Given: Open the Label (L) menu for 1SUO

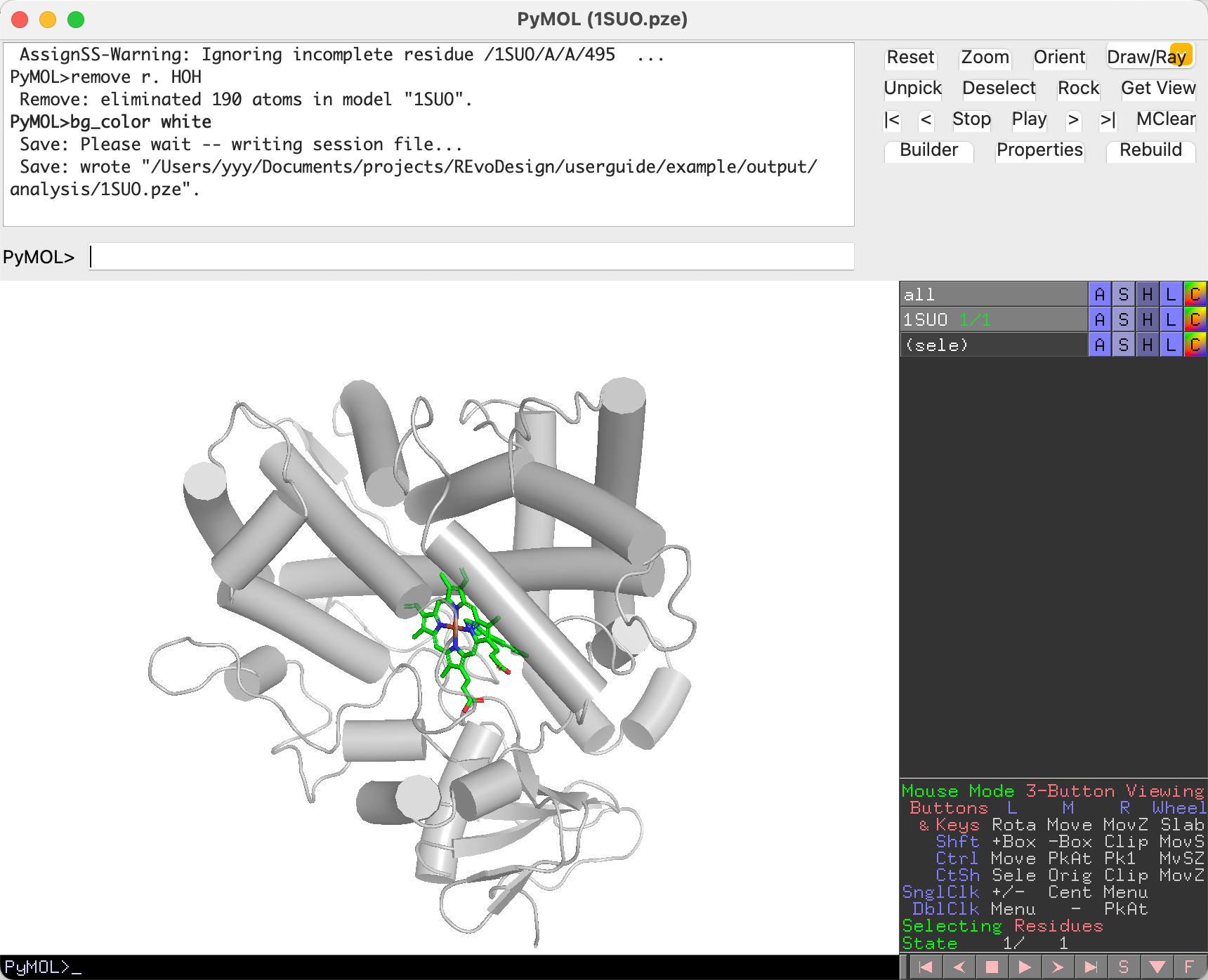Looking at the screenshot, I should pos(1171,319).
